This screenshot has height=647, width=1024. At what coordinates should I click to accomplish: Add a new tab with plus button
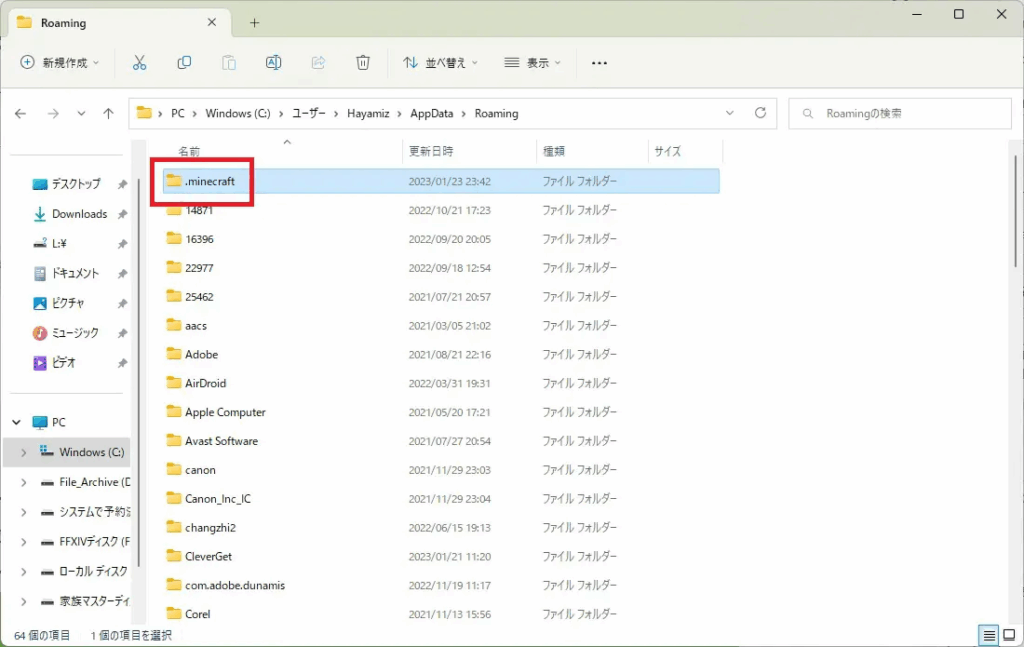[255, 22]
